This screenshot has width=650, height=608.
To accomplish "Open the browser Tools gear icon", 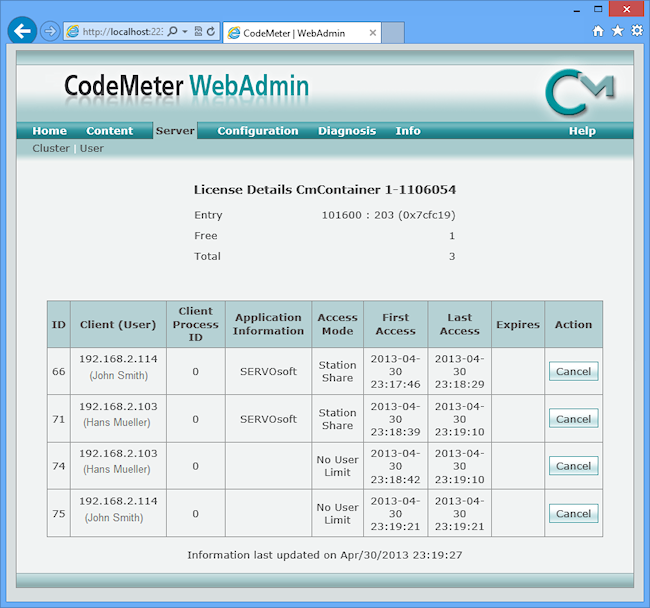I will 636,31.
